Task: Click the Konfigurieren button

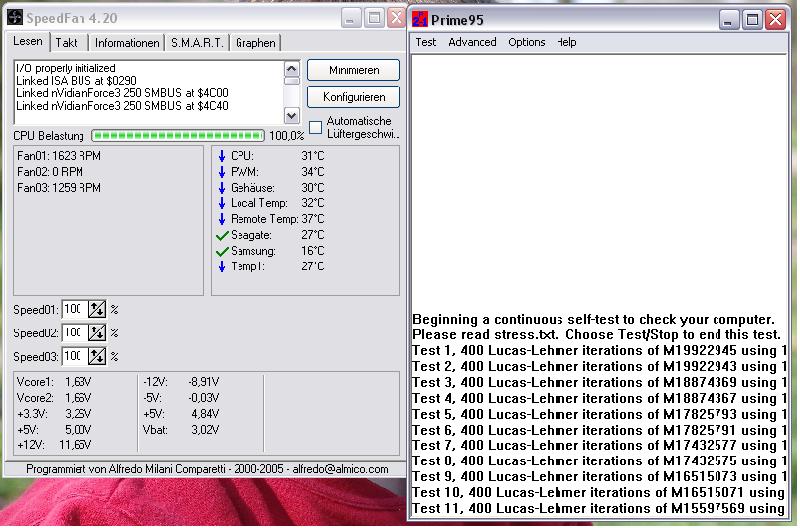Action: pyautogui.click(x=354, y=97)
